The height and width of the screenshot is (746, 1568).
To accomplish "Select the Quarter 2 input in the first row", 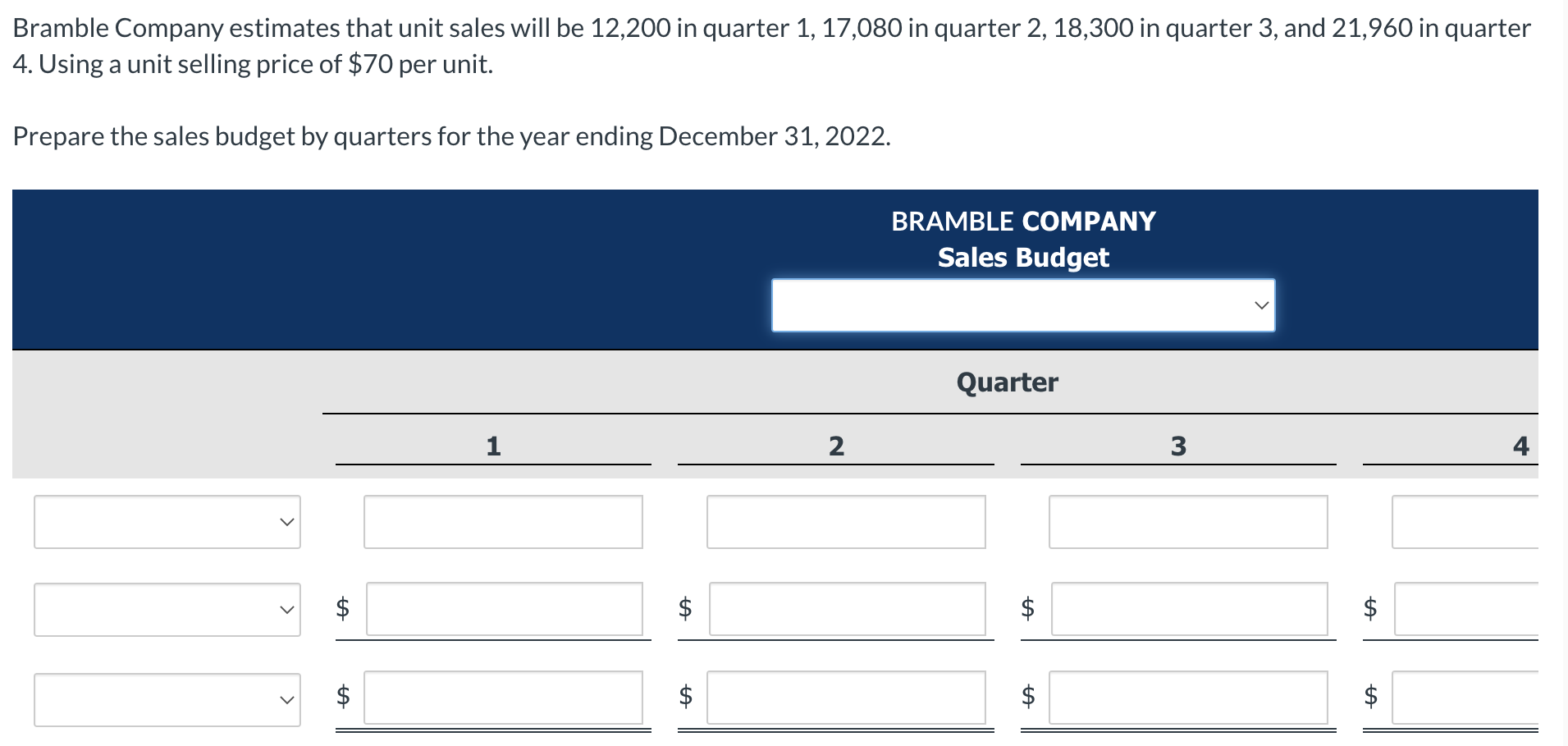I will coord(846,521).
